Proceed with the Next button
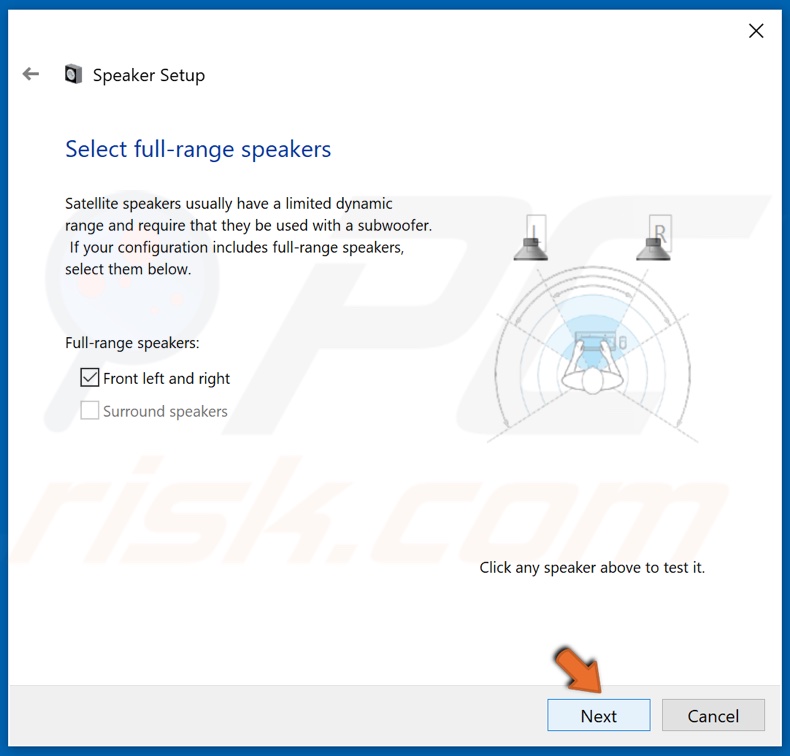The height and width of the screenshot is (756, 790). tap(599, 715)
